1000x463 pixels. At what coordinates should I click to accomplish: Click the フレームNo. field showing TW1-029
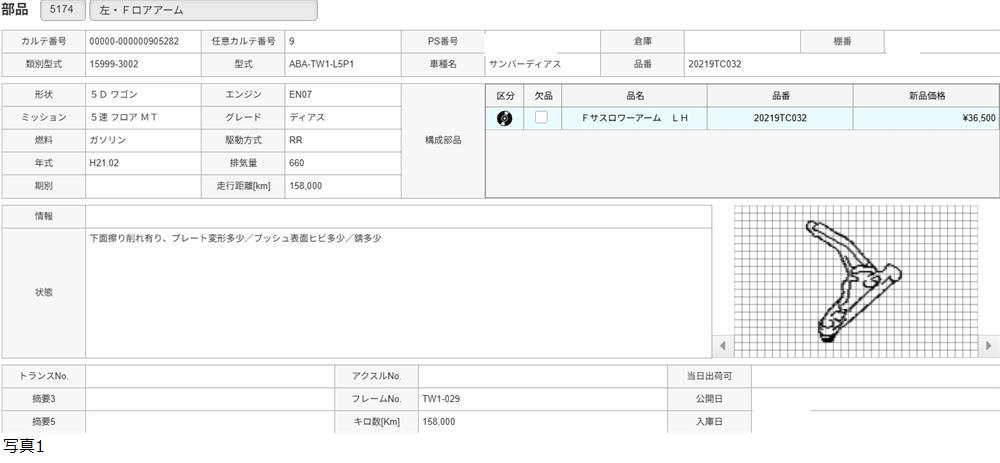coord(542,399)
